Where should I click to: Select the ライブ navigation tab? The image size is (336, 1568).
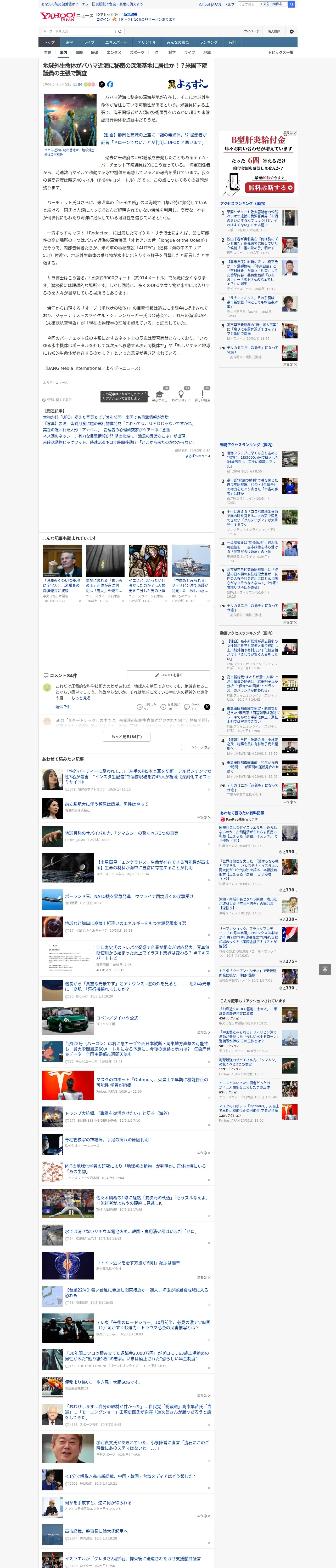pos(89,43)
